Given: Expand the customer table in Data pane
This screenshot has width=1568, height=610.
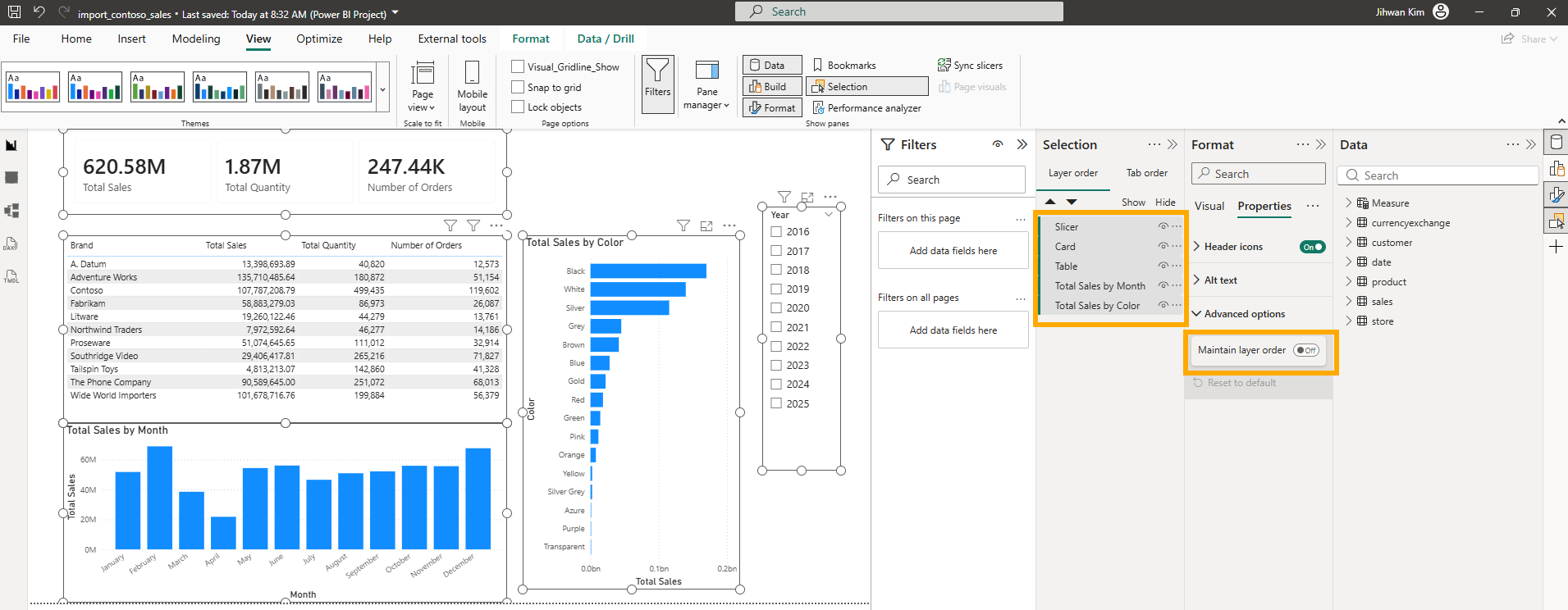Looking at the screenshot, I should [x=1348, y=242].
